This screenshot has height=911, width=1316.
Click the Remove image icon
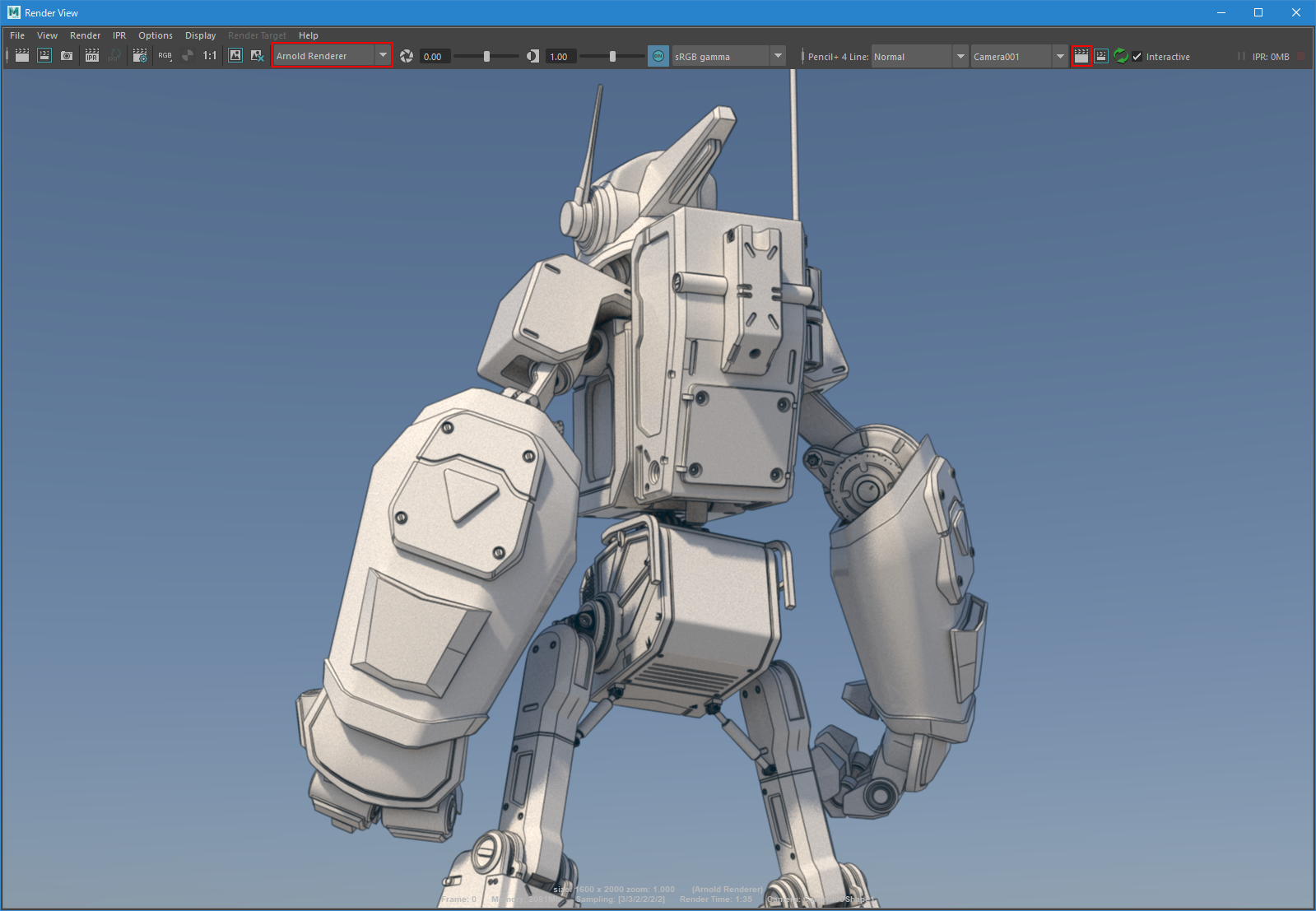click(257, 56)
